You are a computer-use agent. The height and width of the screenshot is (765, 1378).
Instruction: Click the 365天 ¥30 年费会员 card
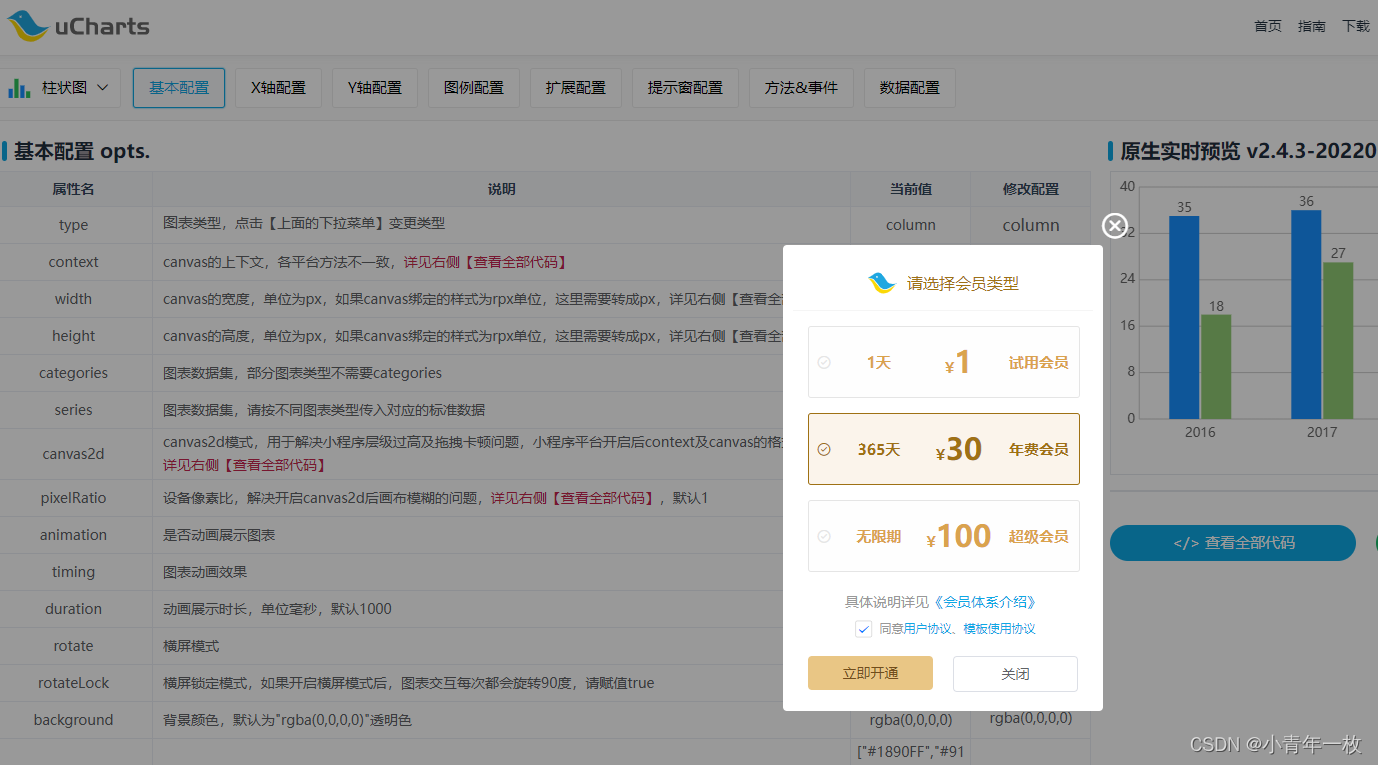pos(944,449)
